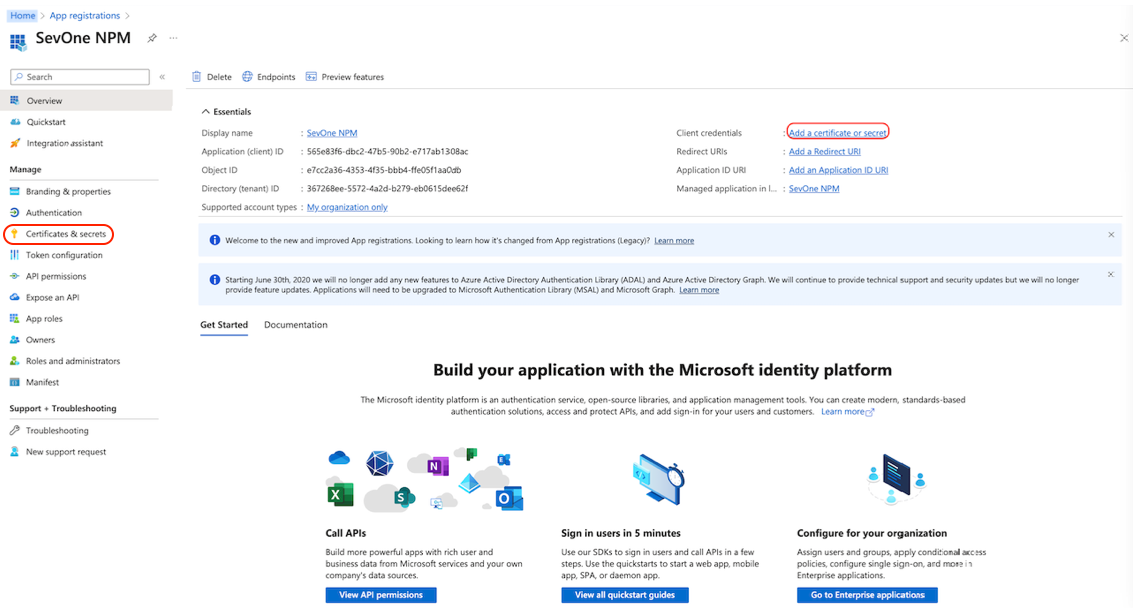Click Add a Redirect URI link
Image resolution: width=1133 pixels, height=608 pixels.
[824, 152]
